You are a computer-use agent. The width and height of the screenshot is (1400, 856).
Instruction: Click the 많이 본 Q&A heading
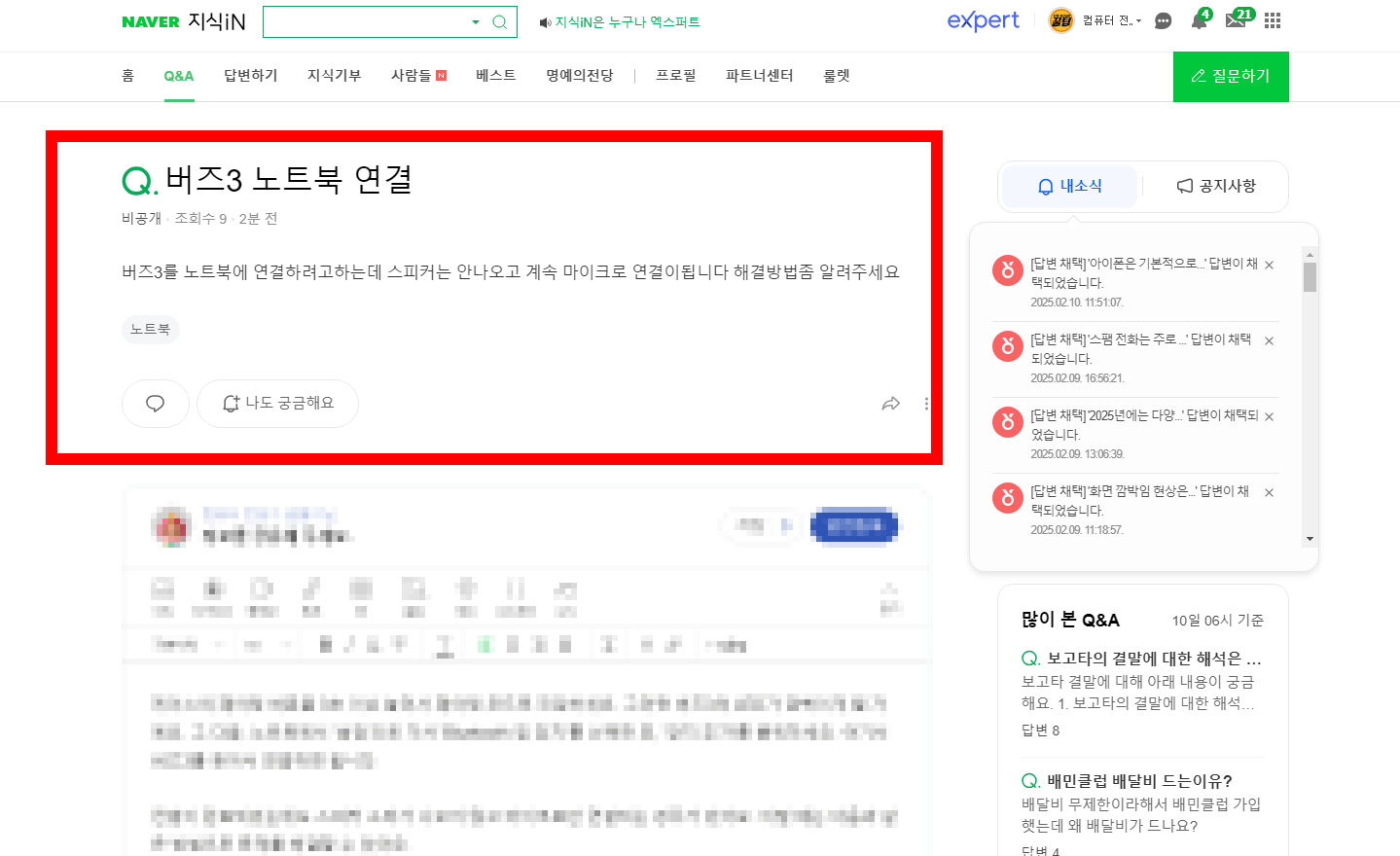(x=1070, y=620)
